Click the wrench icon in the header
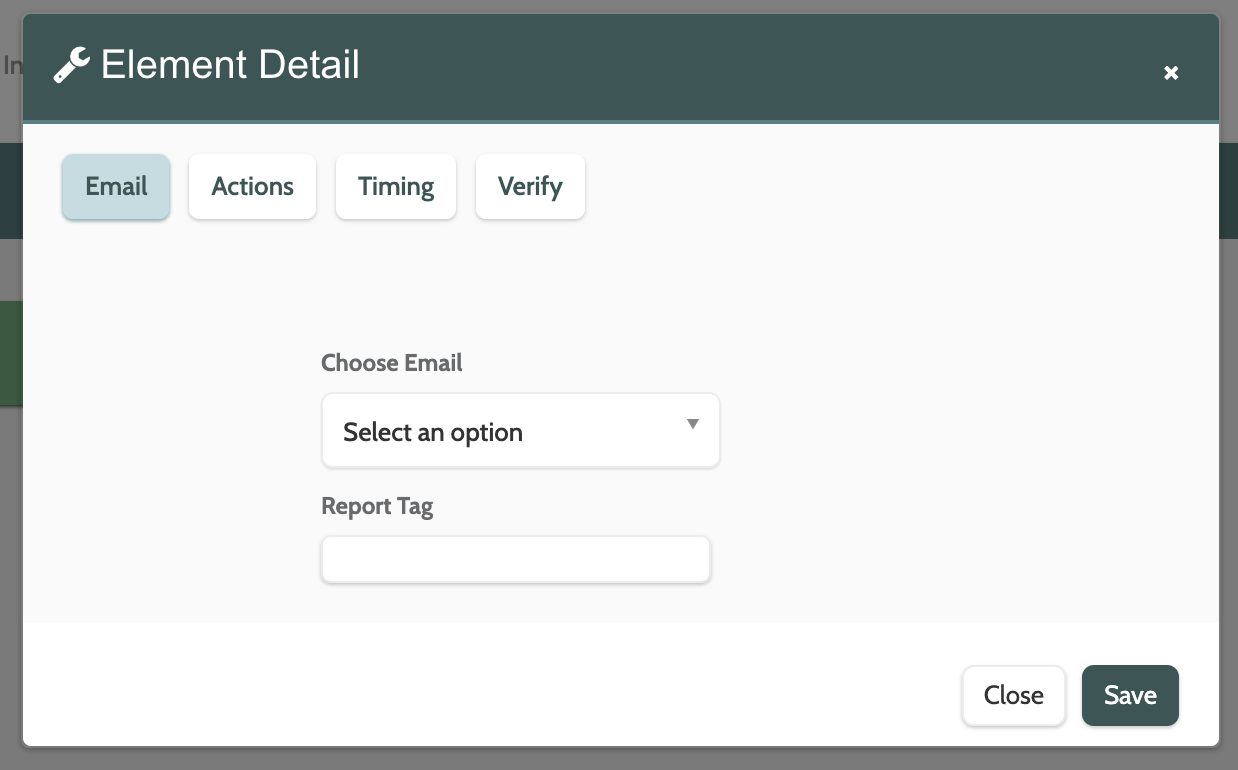Screen dimensions: 1238x770 coord(71,66)
